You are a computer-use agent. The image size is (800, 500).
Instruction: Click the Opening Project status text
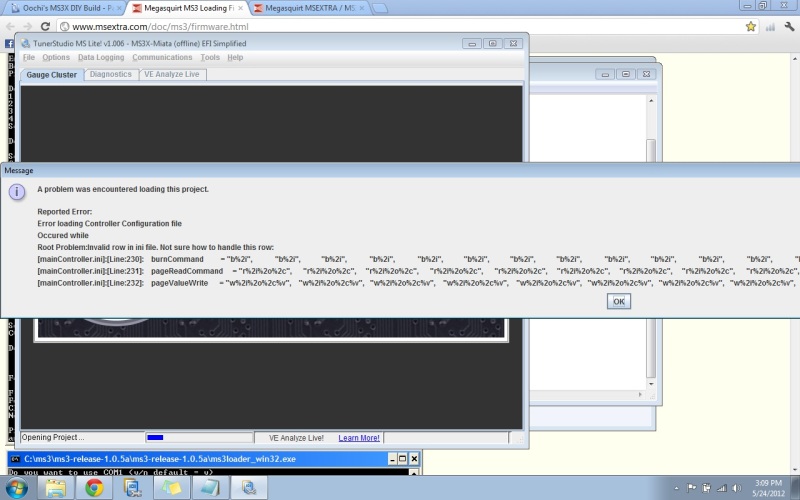coord(53,437)
